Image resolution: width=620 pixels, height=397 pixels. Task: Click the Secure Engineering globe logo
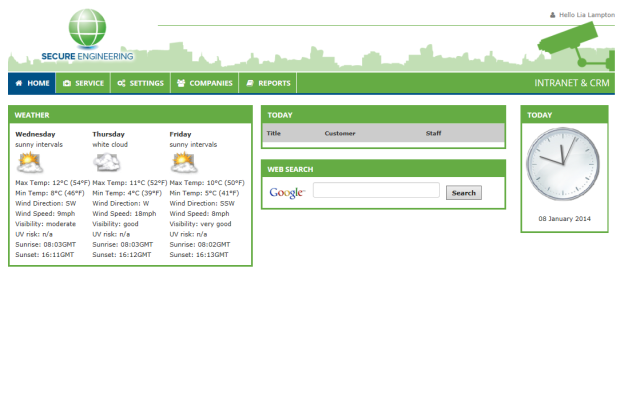pyautogui.click(x=87, y=28)
